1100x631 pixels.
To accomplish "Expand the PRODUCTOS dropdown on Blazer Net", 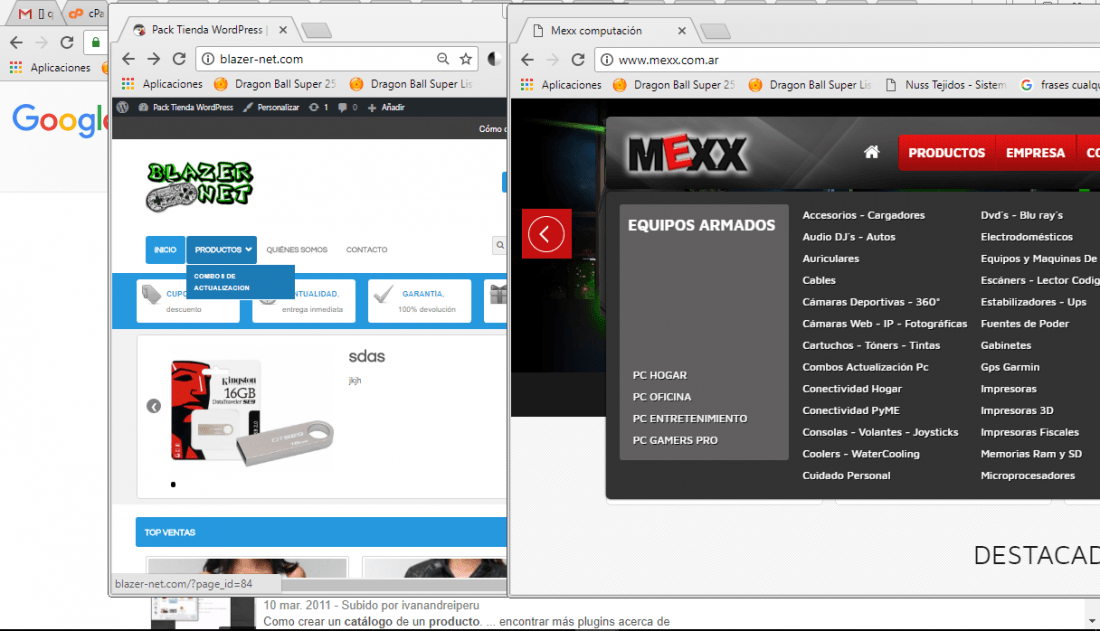I will [222, 250].
